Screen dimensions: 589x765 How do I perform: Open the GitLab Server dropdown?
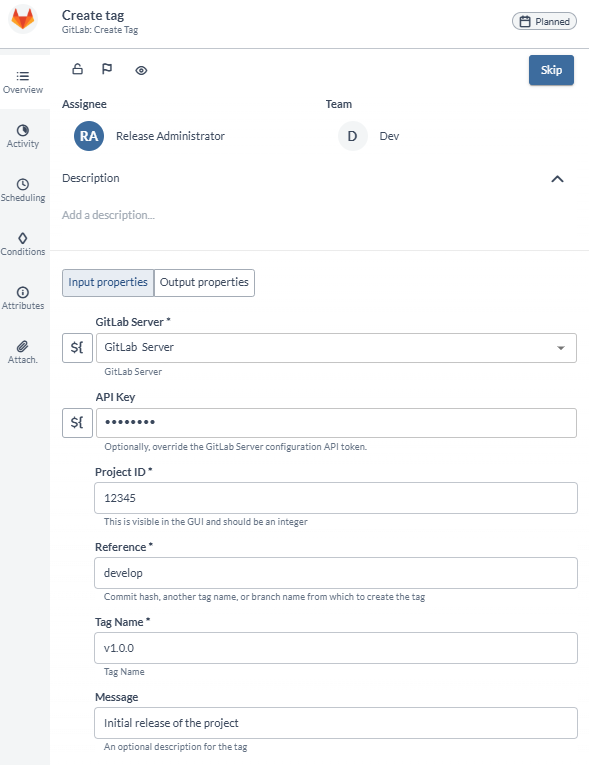(336, 348)
